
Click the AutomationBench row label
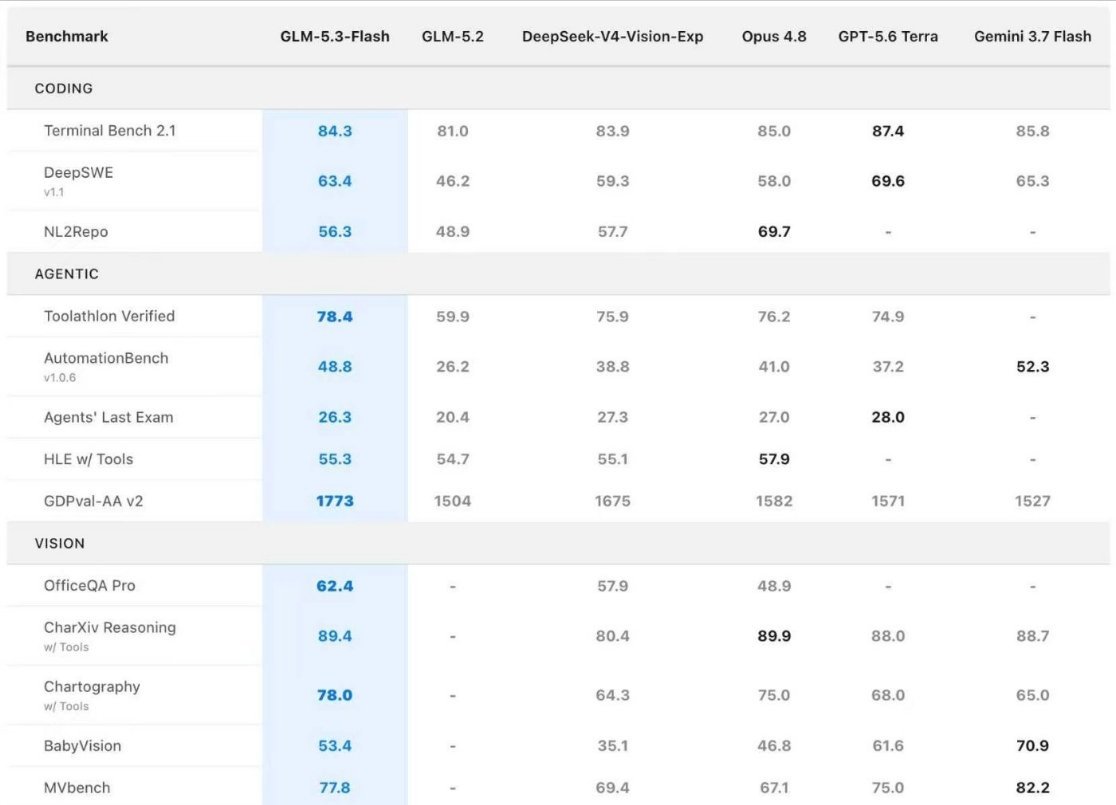point(106,358)
